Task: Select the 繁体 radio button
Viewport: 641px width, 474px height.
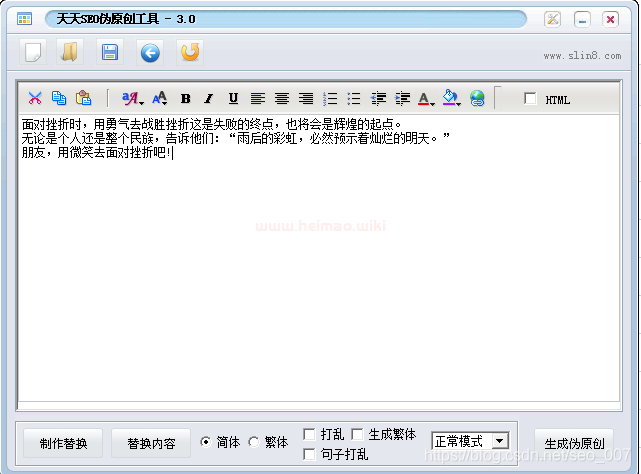Action: coord(253,442)
